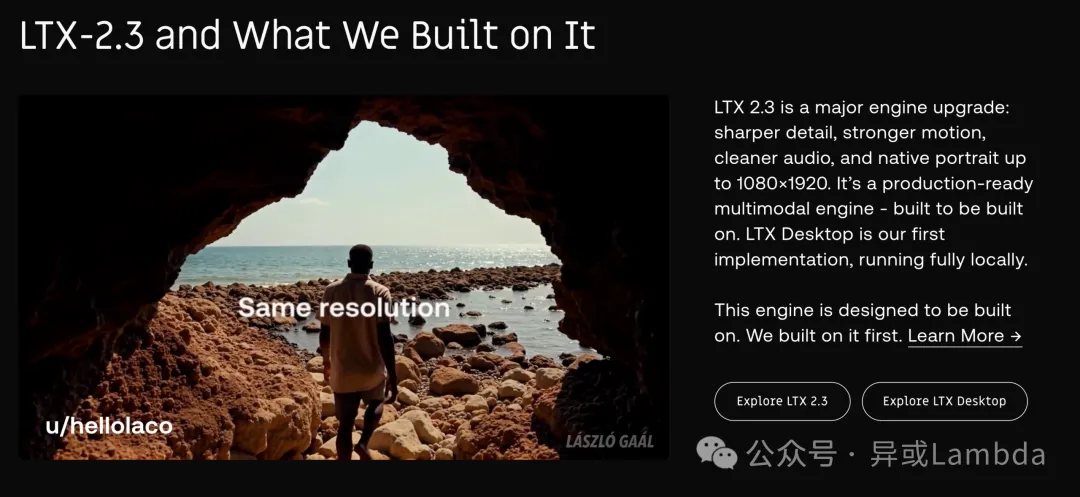
Task: Open the Explore LTX Desktop button
Action: pyautogui.click(x=944, y=401)
